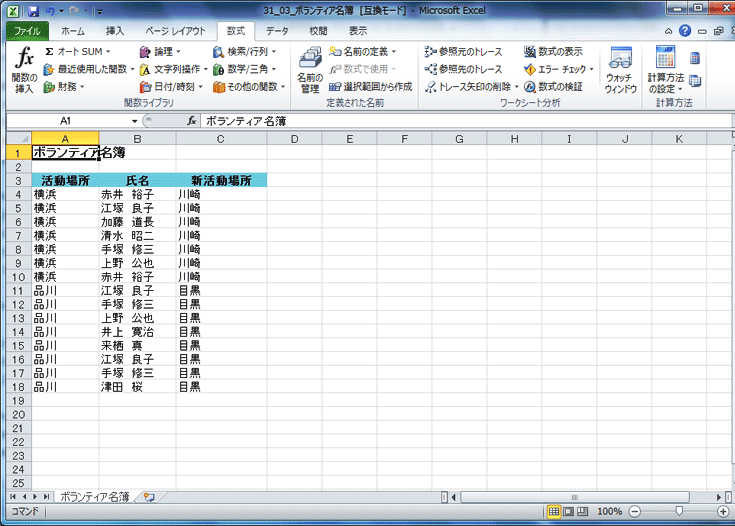Click the Calculate Sheet icon

pyautogui.click(x=695, y=81)
